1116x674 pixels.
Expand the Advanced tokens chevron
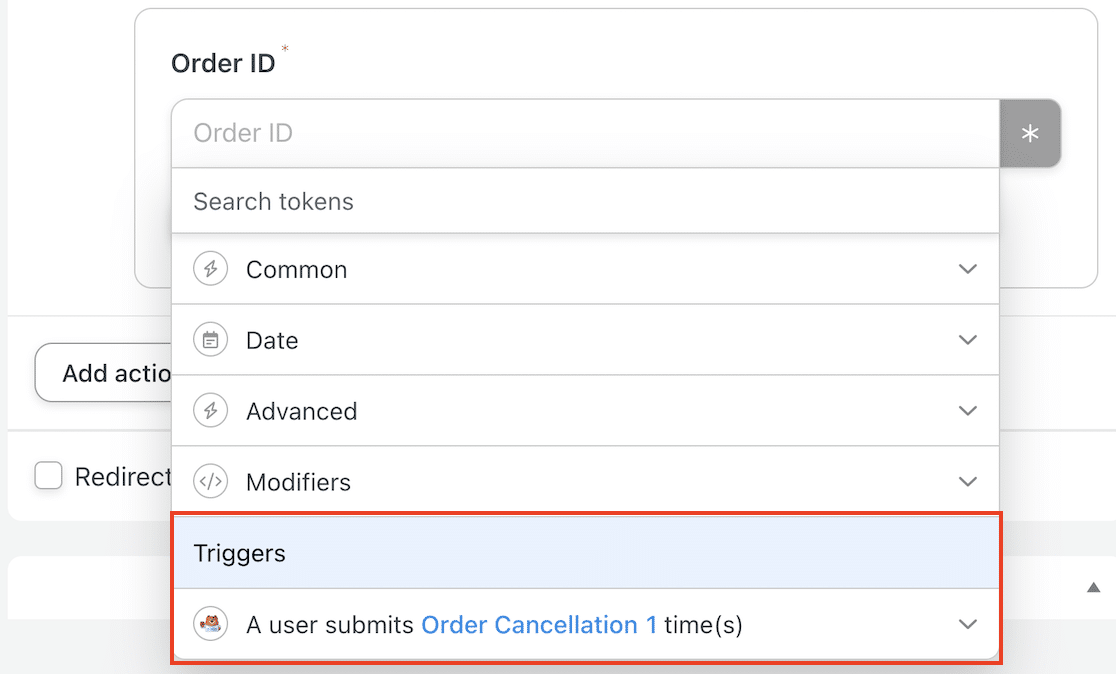[967, 411]
